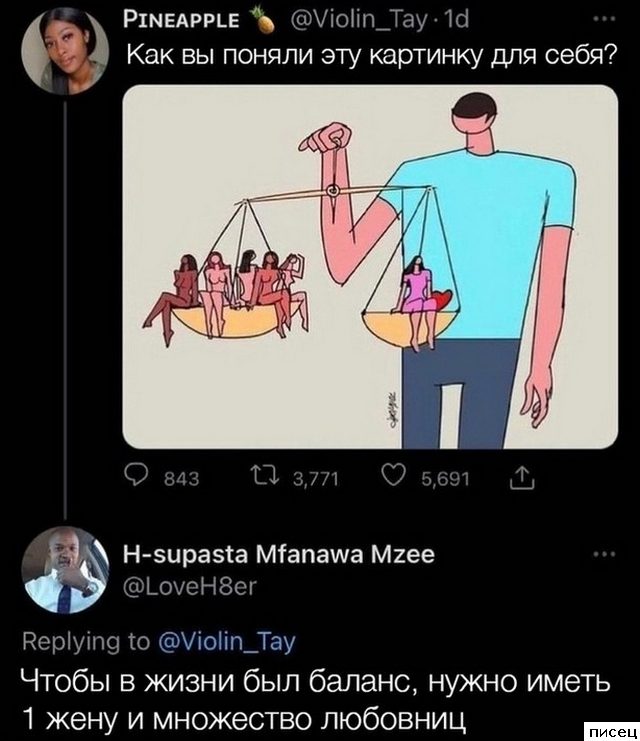The image size is (640, 741).
Task: Like the tweet with the heart icon
Action: click(x=392, y=477)
